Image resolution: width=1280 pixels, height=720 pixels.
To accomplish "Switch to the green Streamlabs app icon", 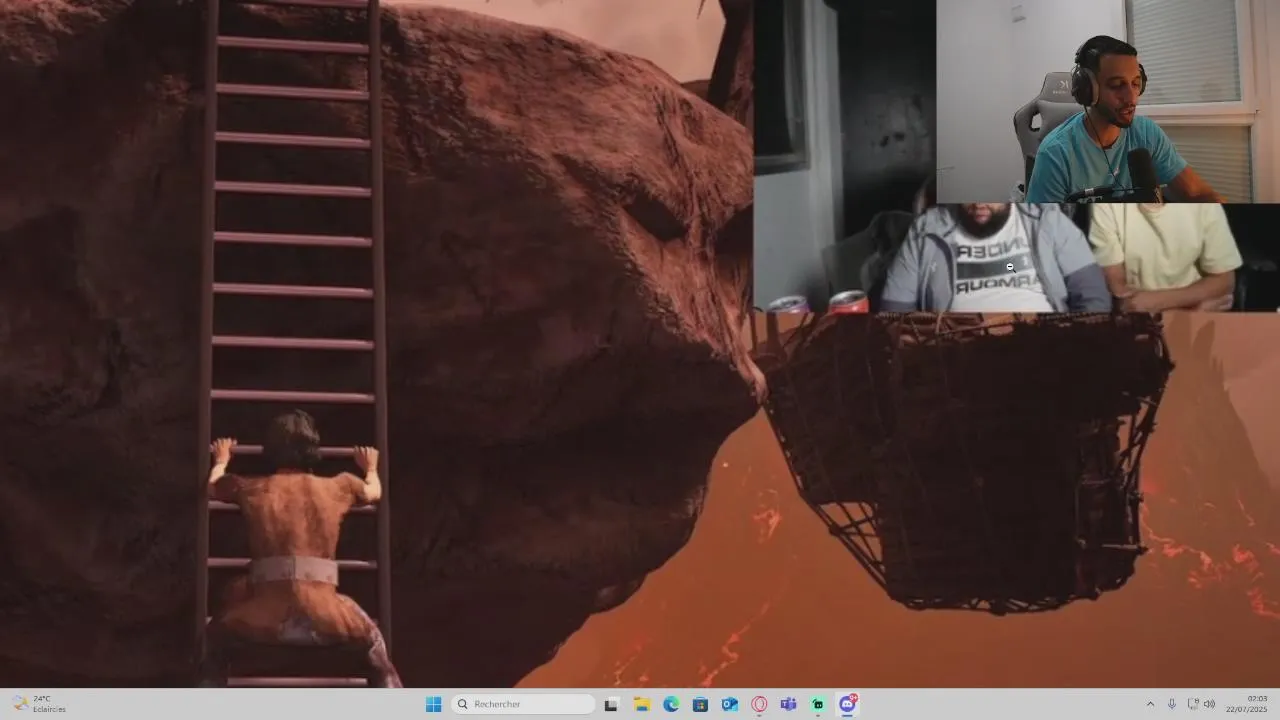I will pyautogui.click(x=818, y=704).
